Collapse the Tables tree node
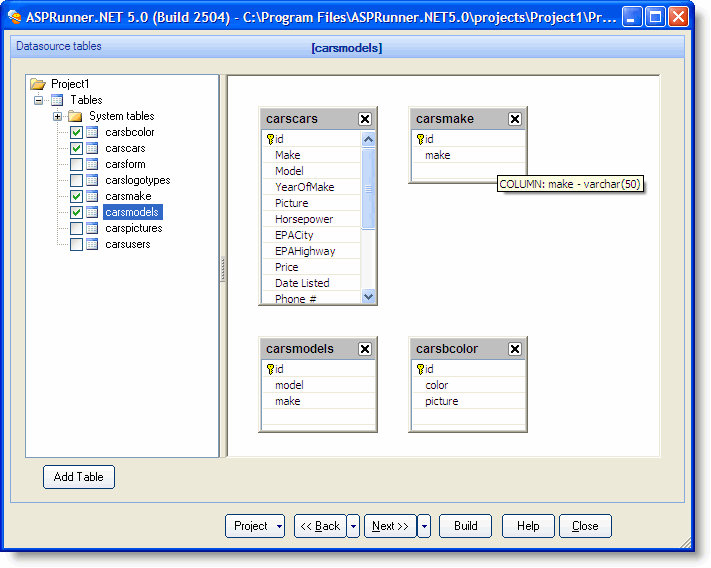 click(39, 100)
